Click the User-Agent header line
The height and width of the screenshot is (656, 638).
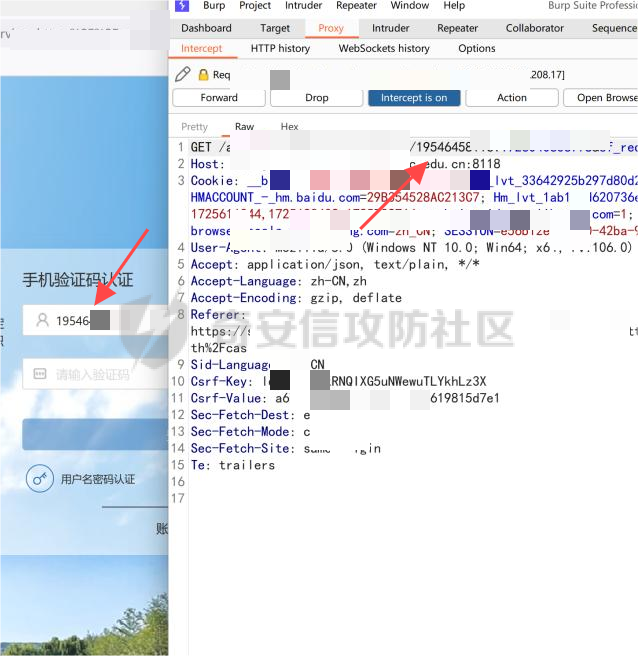point(411,248)
